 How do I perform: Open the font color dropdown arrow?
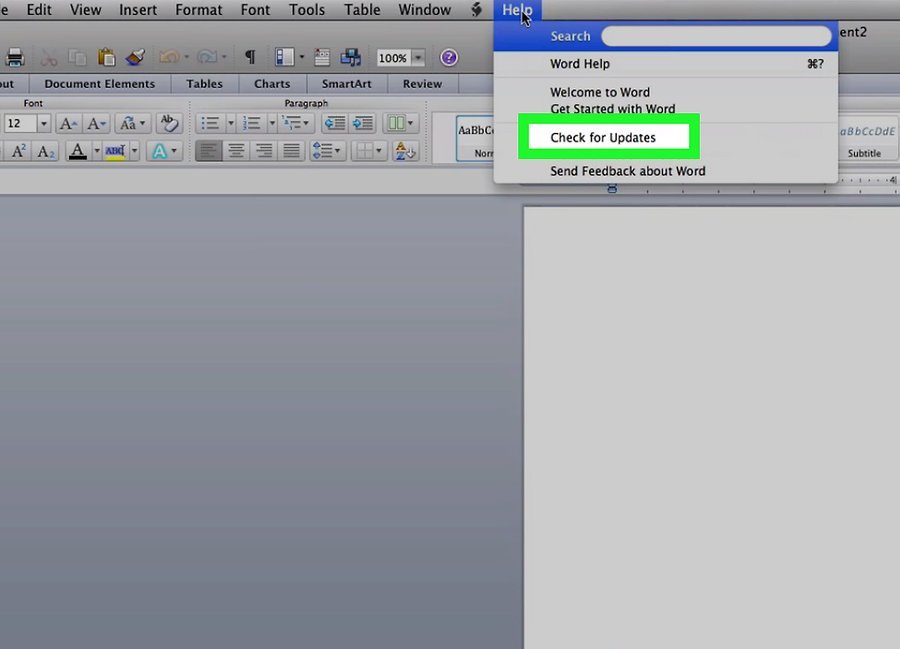97,151
